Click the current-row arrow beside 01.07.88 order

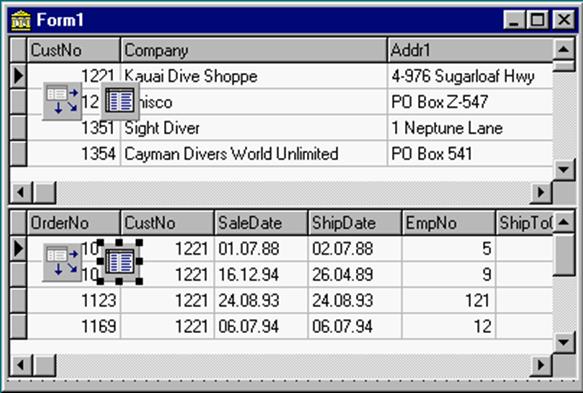18,248
